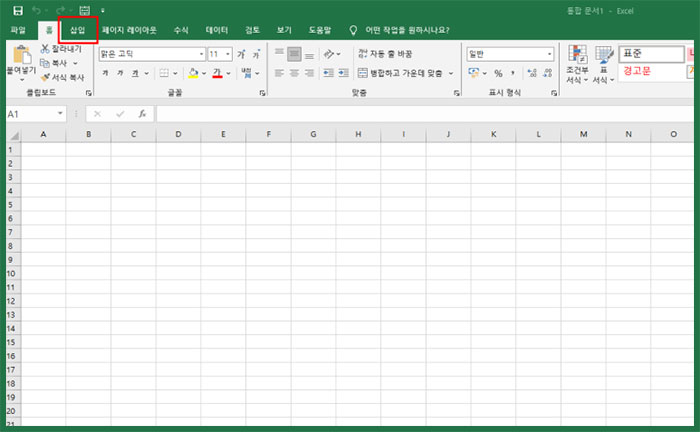Screen dimensions: 700x432
Task: Click the select-all corner triangle
Action: click(x=14, y=135)
